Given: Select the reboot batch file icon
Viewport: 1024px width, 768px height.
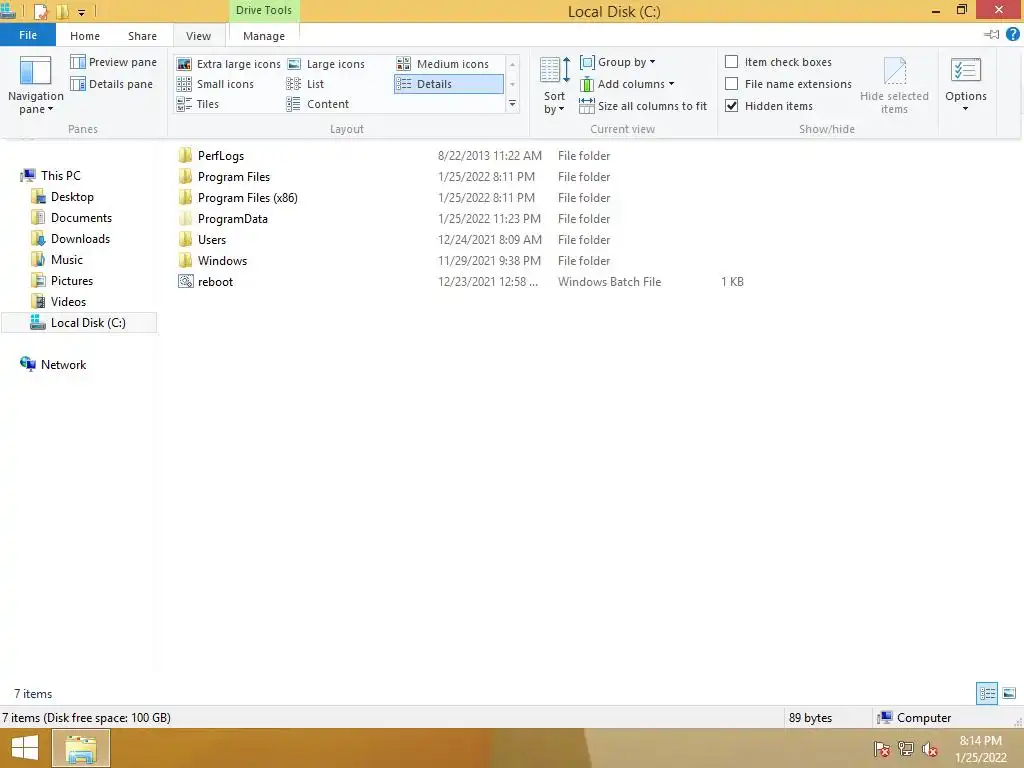Looking at the screenshot, I should point(185,281).
